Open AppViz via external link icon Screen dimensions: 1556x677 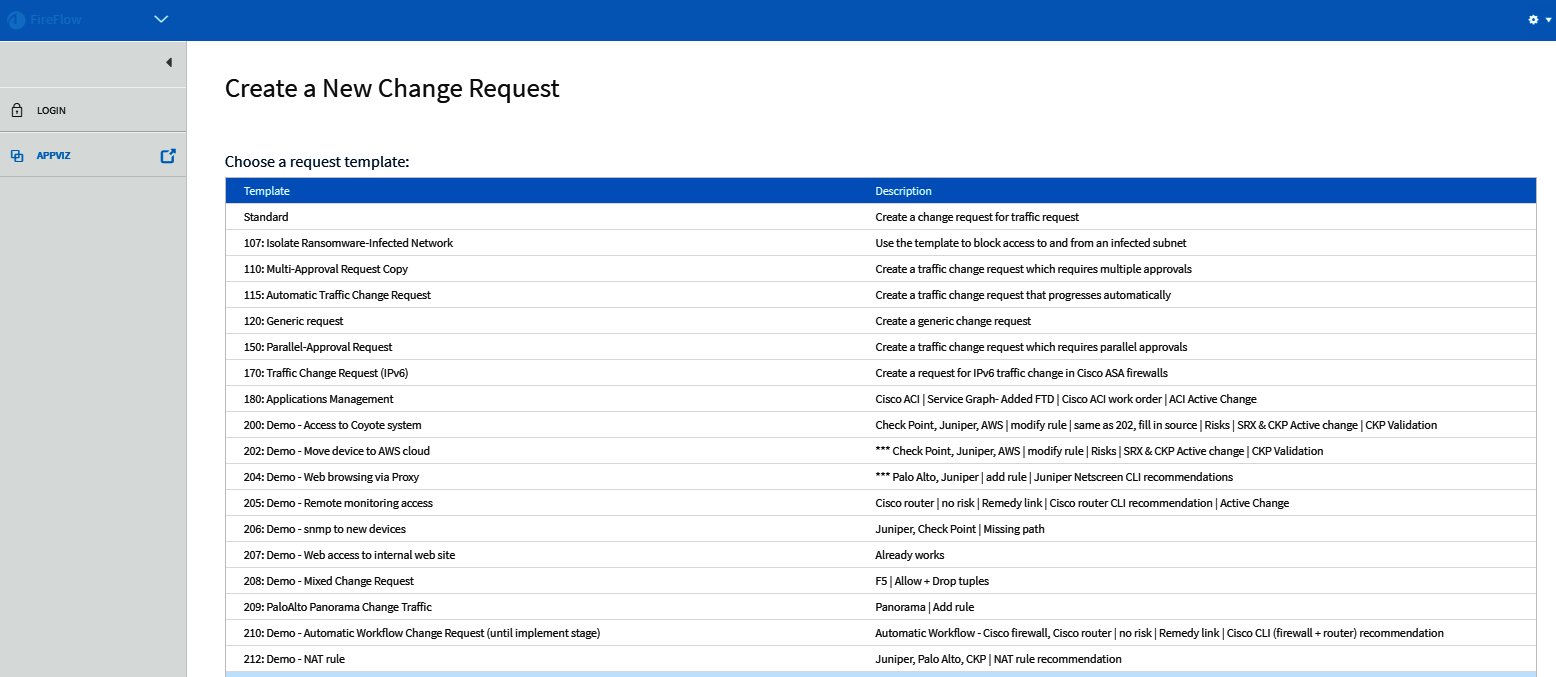168,156
